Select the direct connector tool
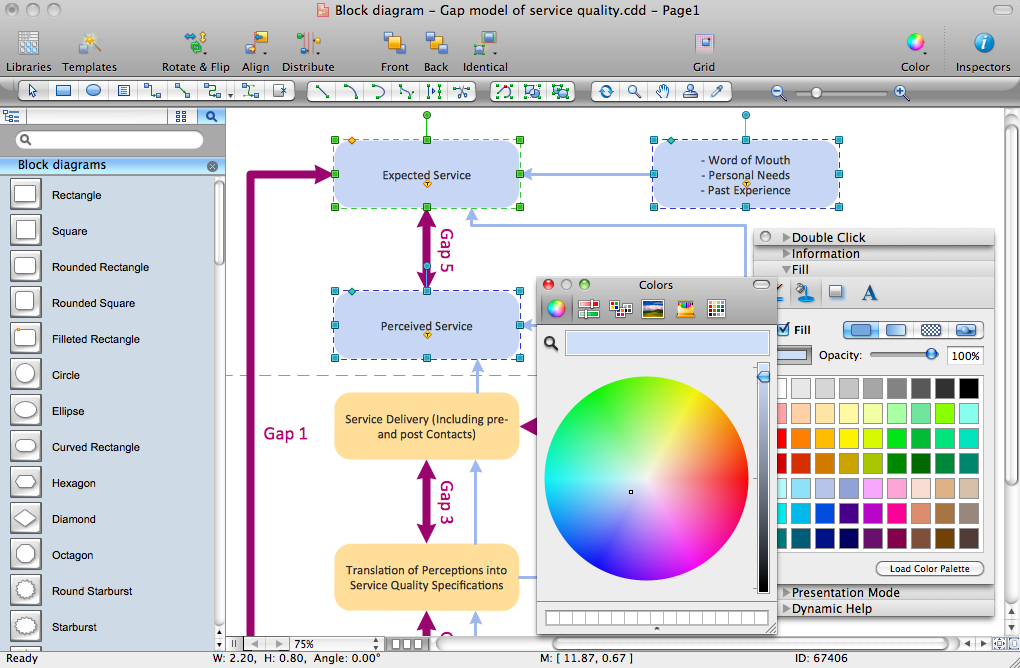 pos(183,92)
